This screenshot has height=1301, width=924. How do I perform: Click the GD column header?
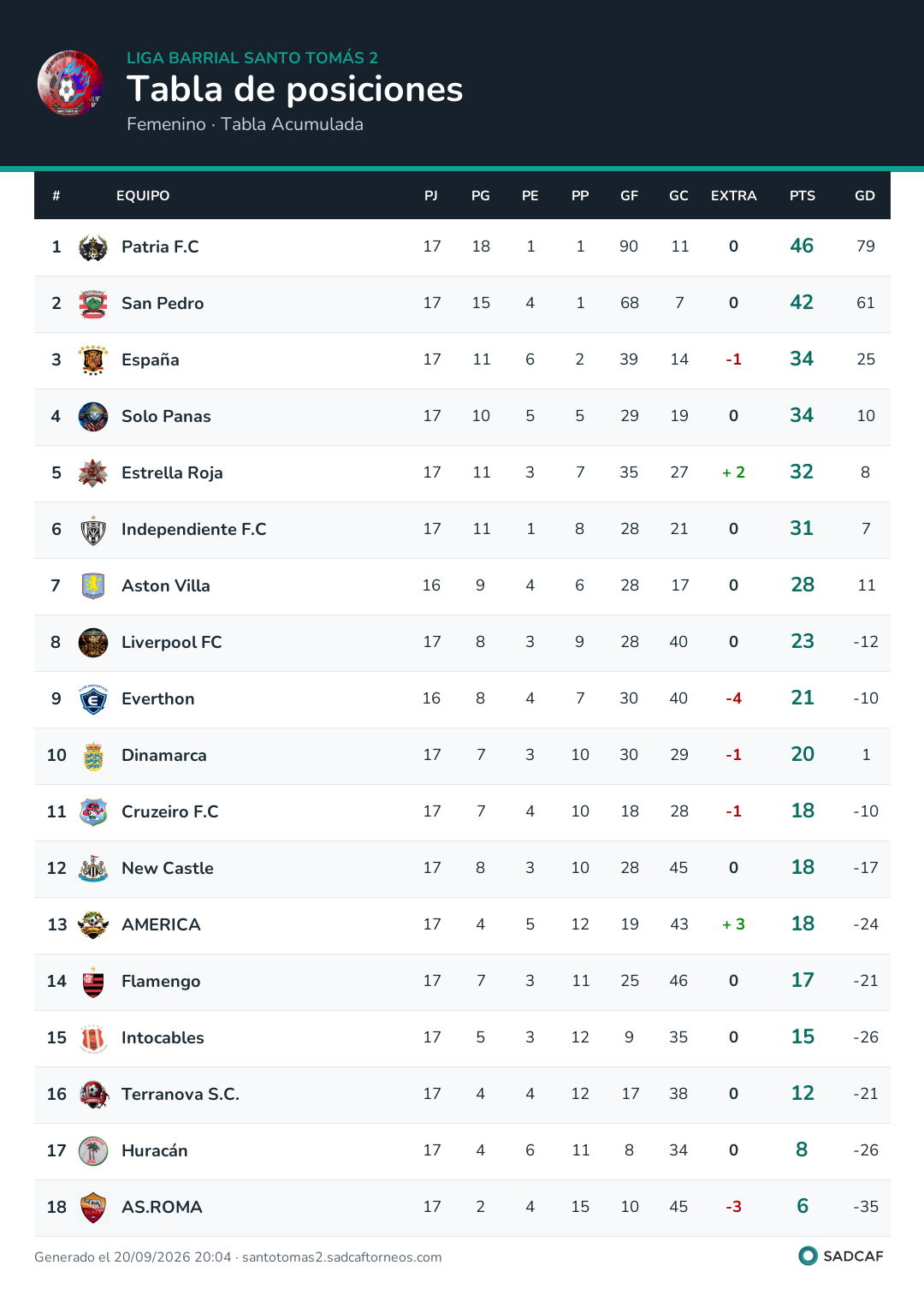coord(865,196)
